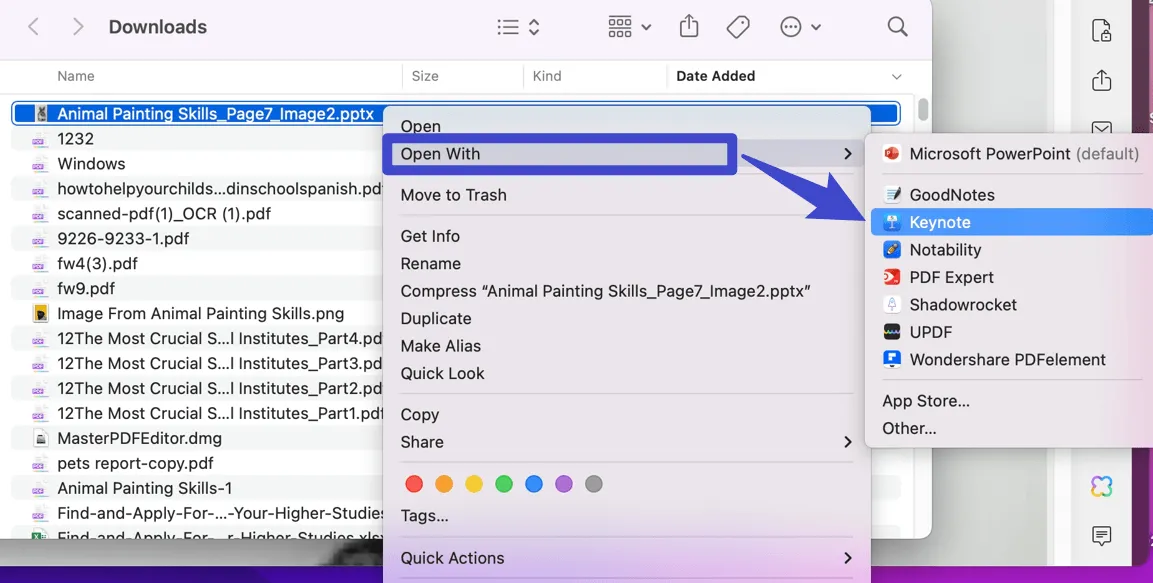Apply the orange tag color

click(444, 484)
